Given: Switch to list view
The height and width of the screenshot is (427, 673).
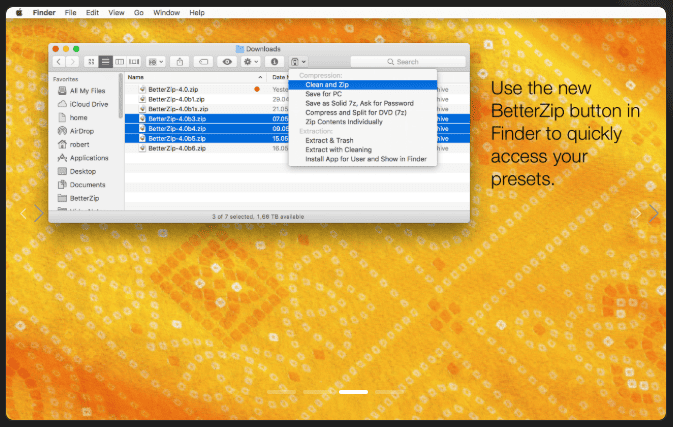Looking at the screenshot, I should (105, 62).
